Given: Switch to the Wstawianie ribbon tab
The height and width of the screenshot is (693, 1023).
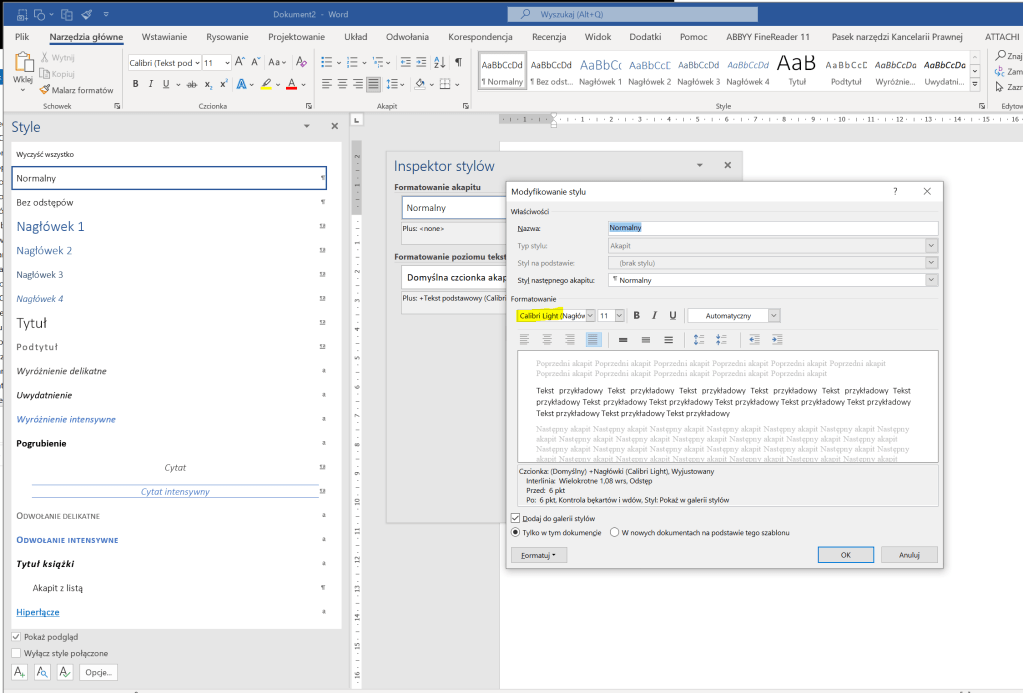Looking at the screenshot, I should click(x=164, y=37).
